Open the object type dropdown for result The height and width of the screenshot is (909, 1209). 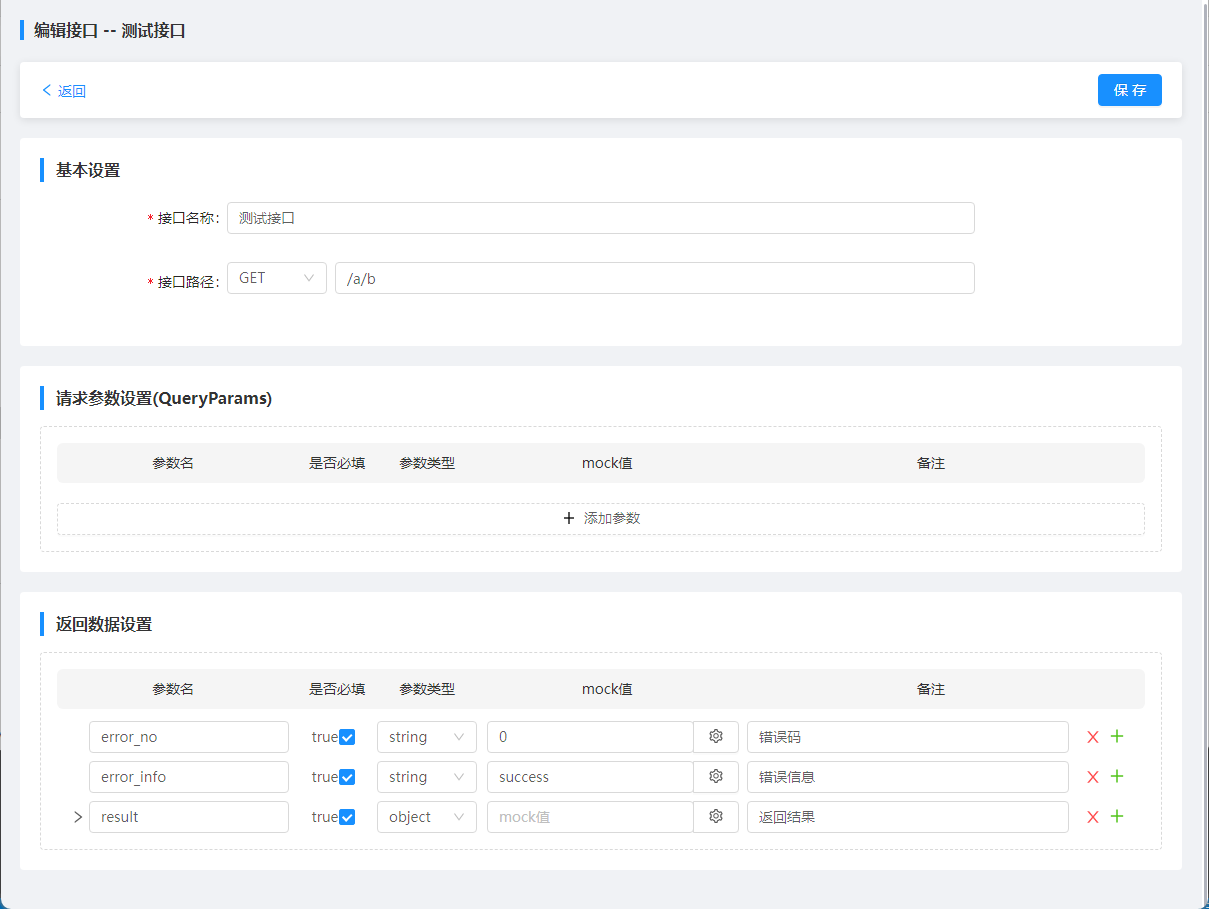(x=427, y=817)
